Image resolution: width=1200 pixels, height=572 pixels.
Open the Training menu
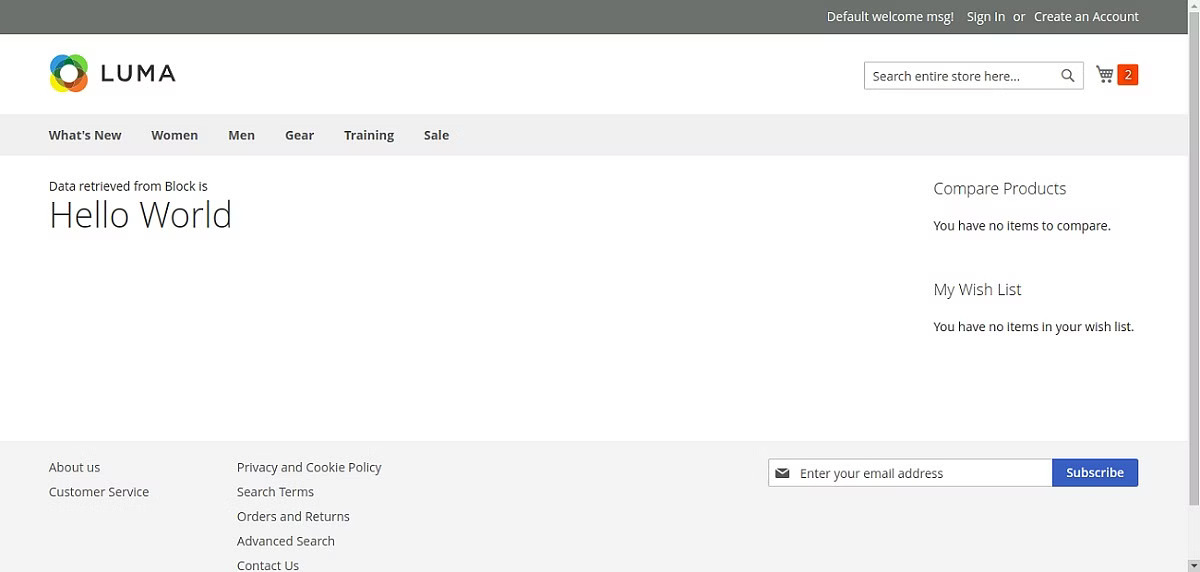pyautogui.click(x=369, y=135)
